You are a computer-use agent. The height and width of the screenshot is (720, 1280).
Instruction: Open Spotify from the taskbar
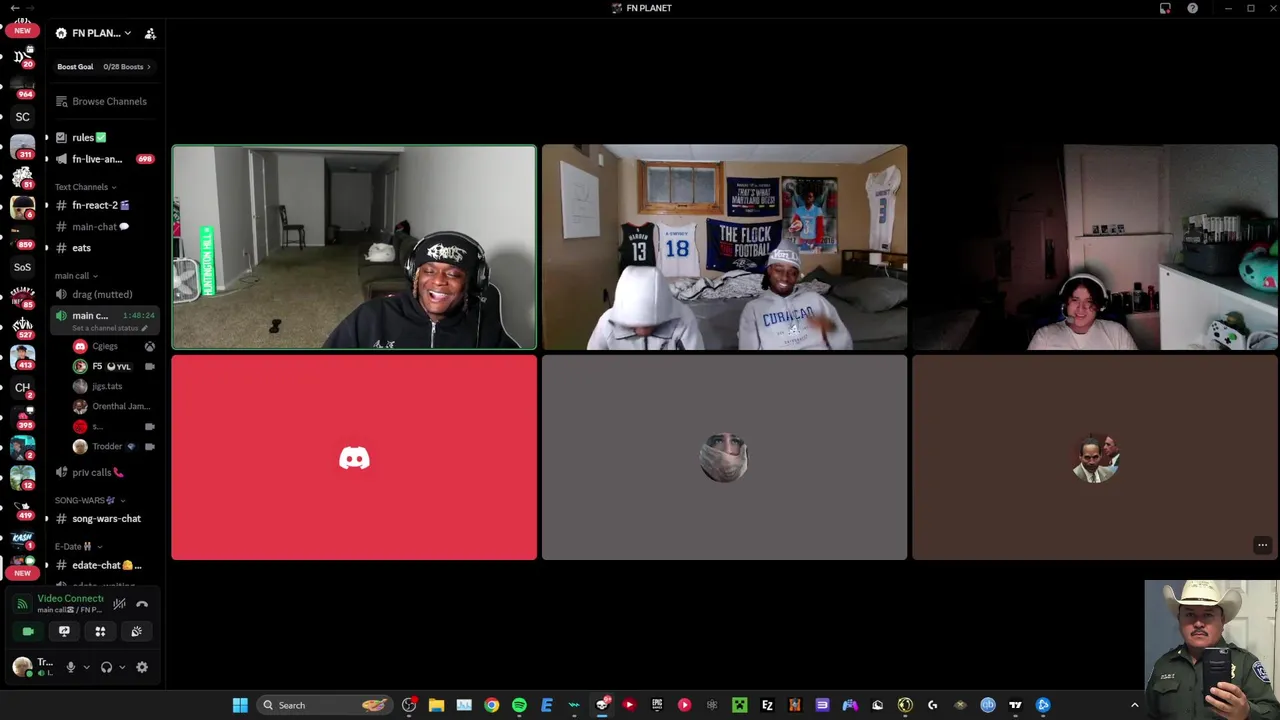[519, 705]
